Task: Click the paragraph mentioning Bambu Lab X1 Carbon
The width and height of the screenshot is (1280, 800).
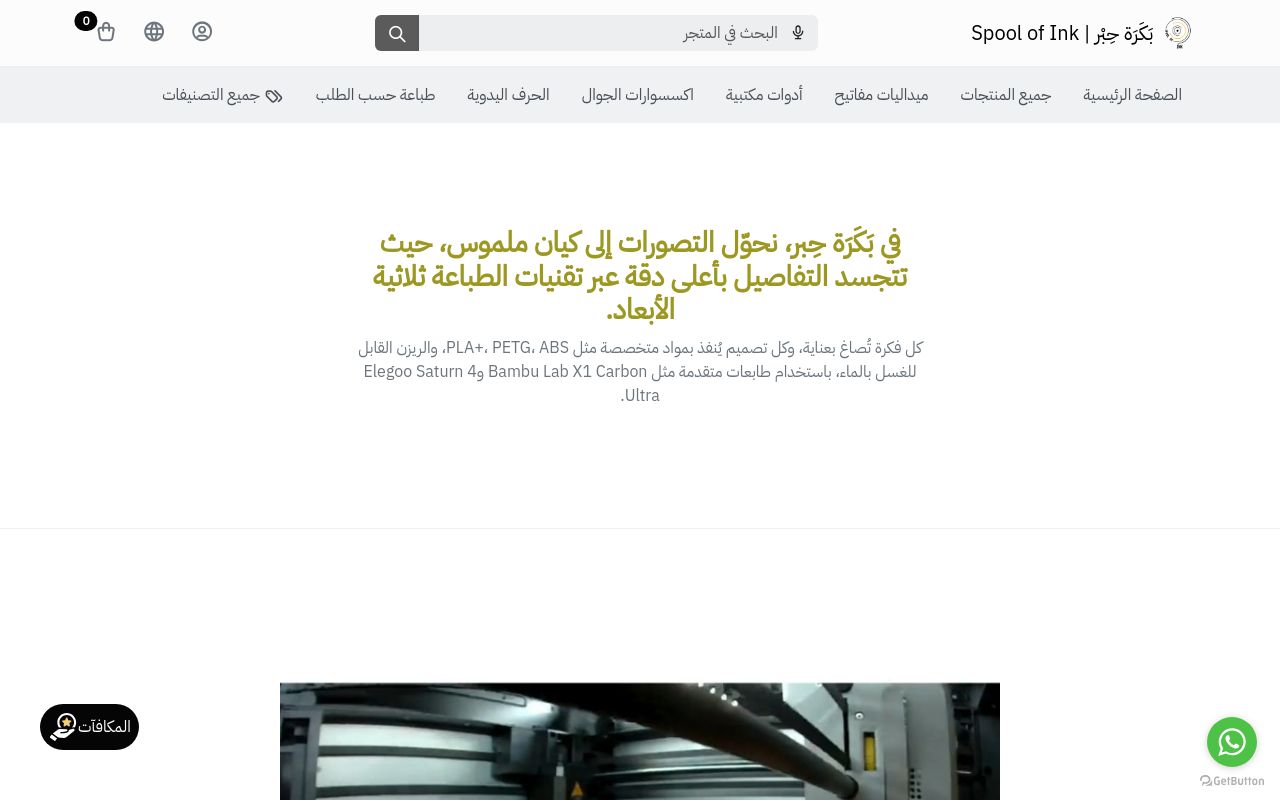Action: point(640,371)
